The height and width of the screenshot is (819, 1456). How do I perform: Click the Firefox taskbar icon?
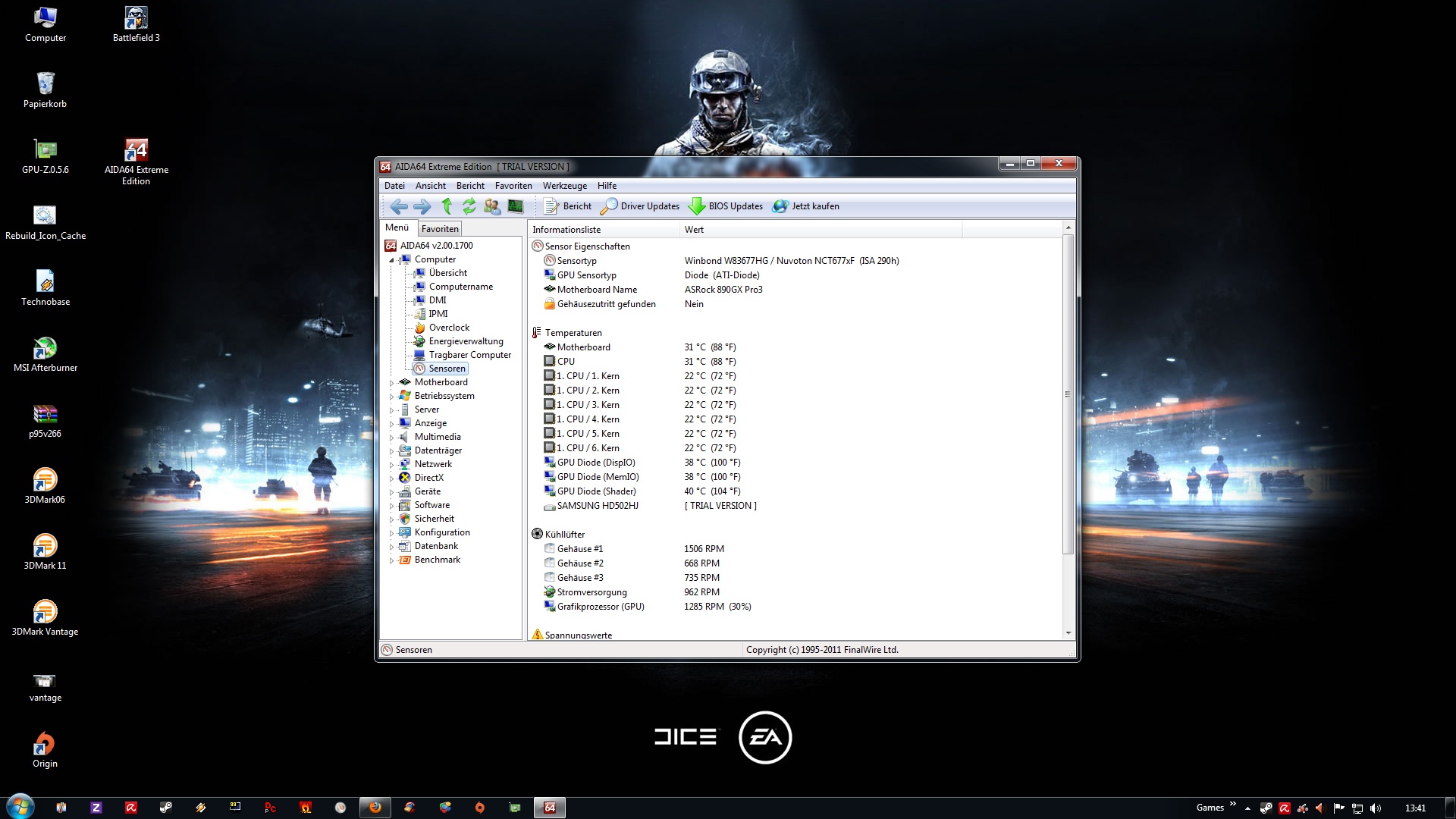pyautogui.click(x=375, y=808)
